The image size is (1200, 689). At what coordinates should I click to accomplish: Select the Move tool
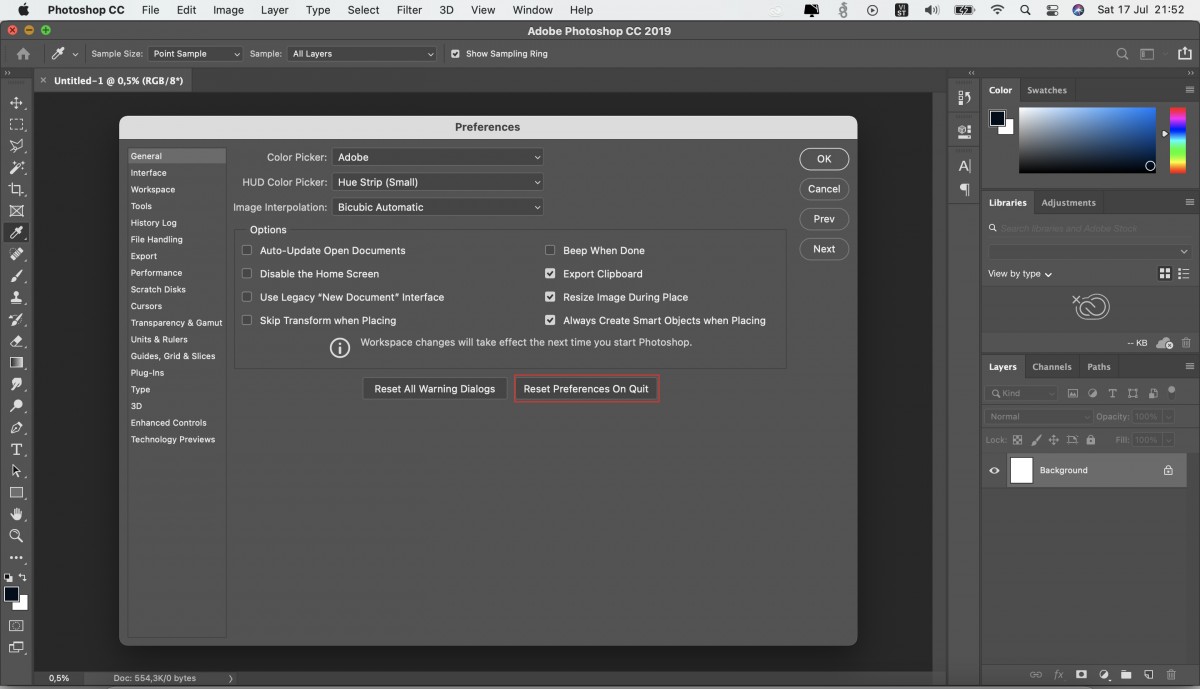click(x=16, y=103)
